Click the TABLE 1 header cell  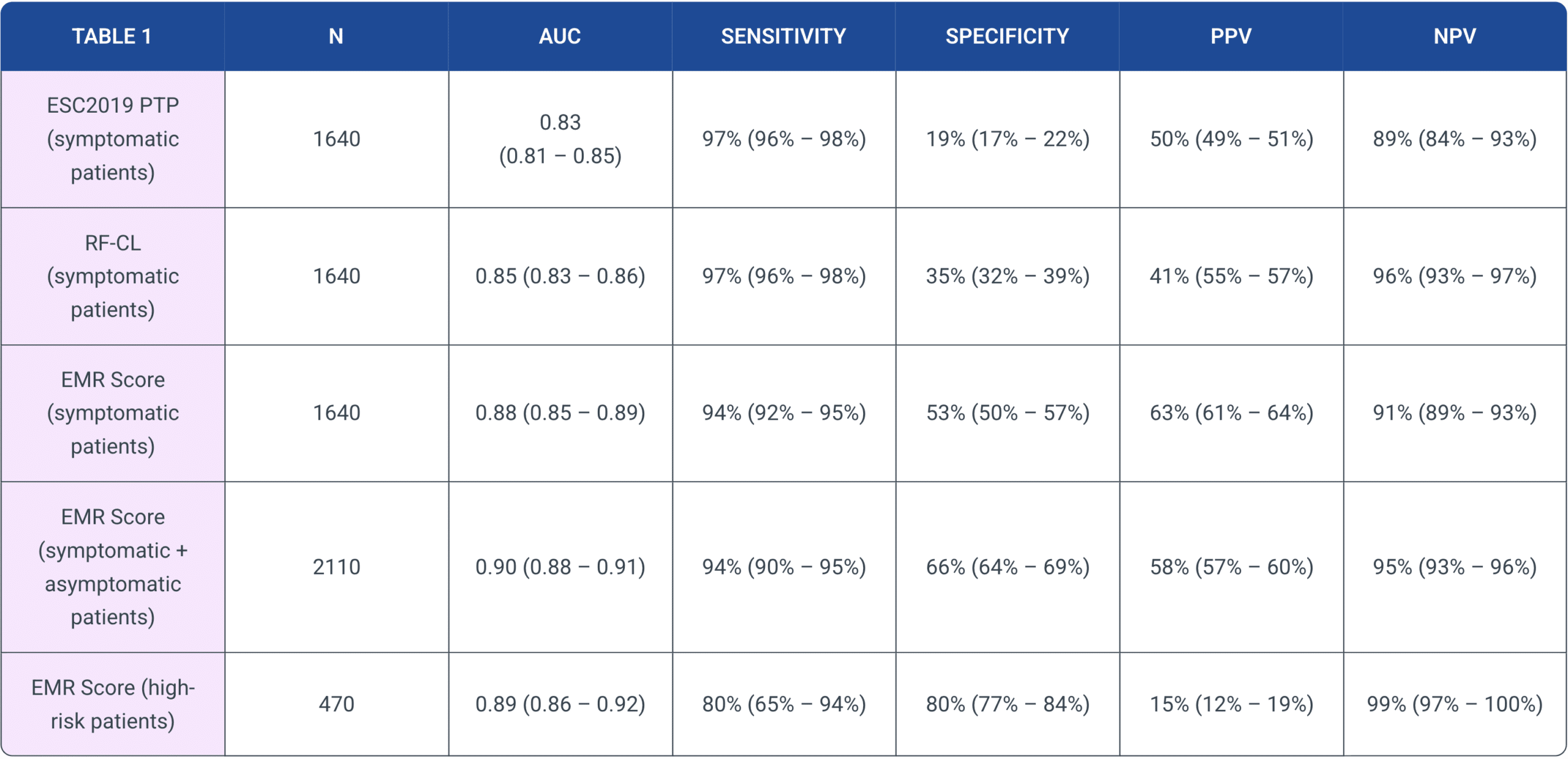pyautogui.click(x=112, y=36)
